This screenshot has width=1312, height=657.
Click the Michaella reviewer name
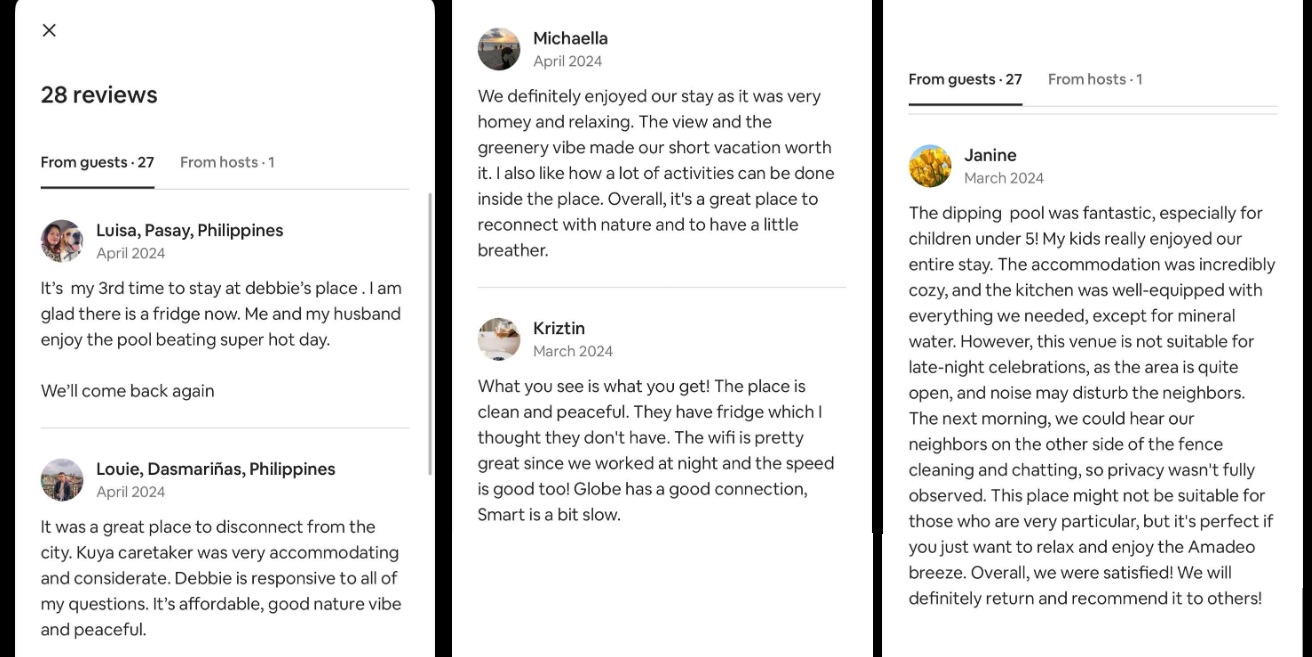(570, 38)
